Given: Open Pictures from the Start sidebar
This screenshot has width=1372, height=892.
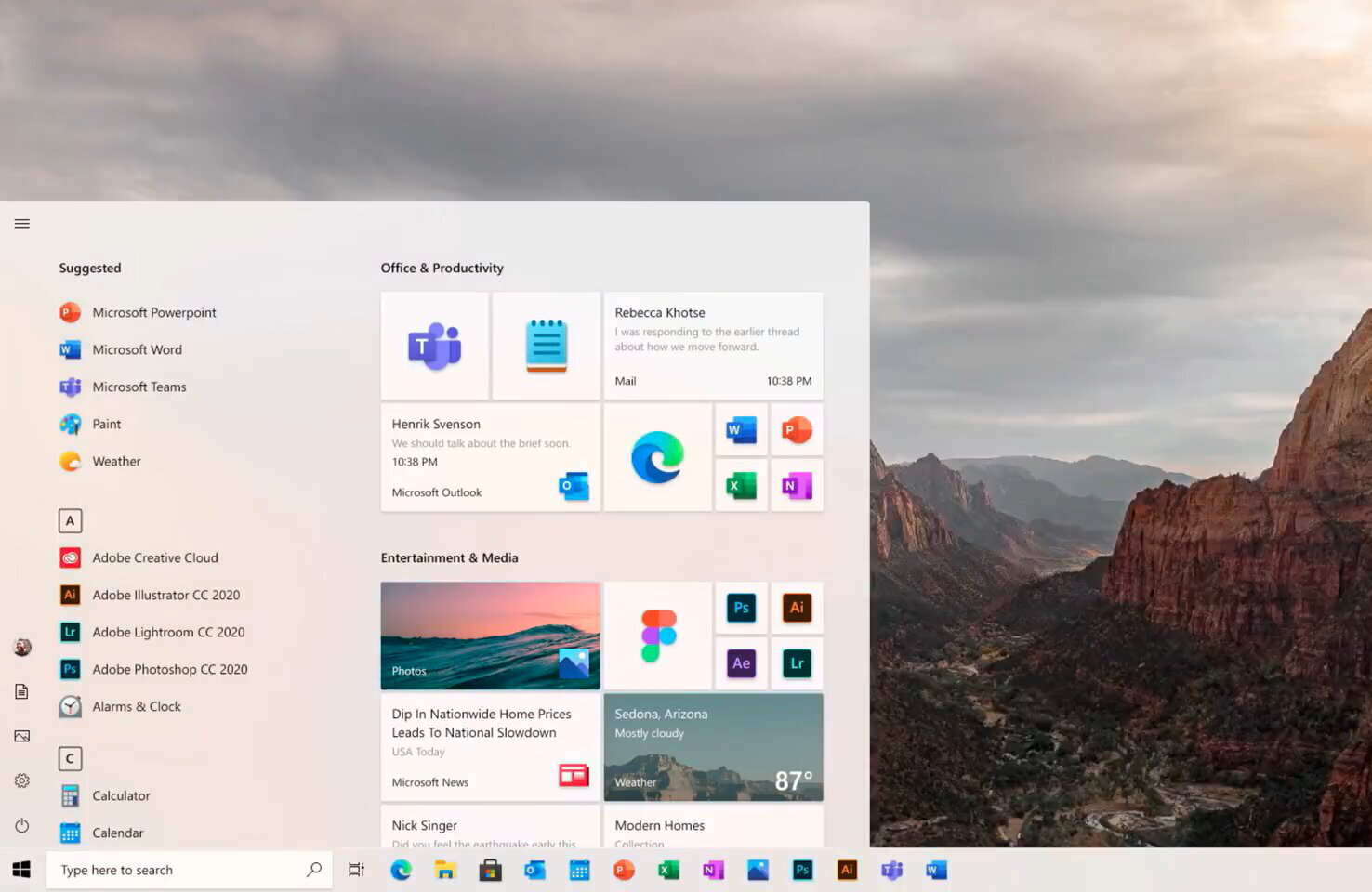Looking at the screenshot, I should tap(22, 736).
